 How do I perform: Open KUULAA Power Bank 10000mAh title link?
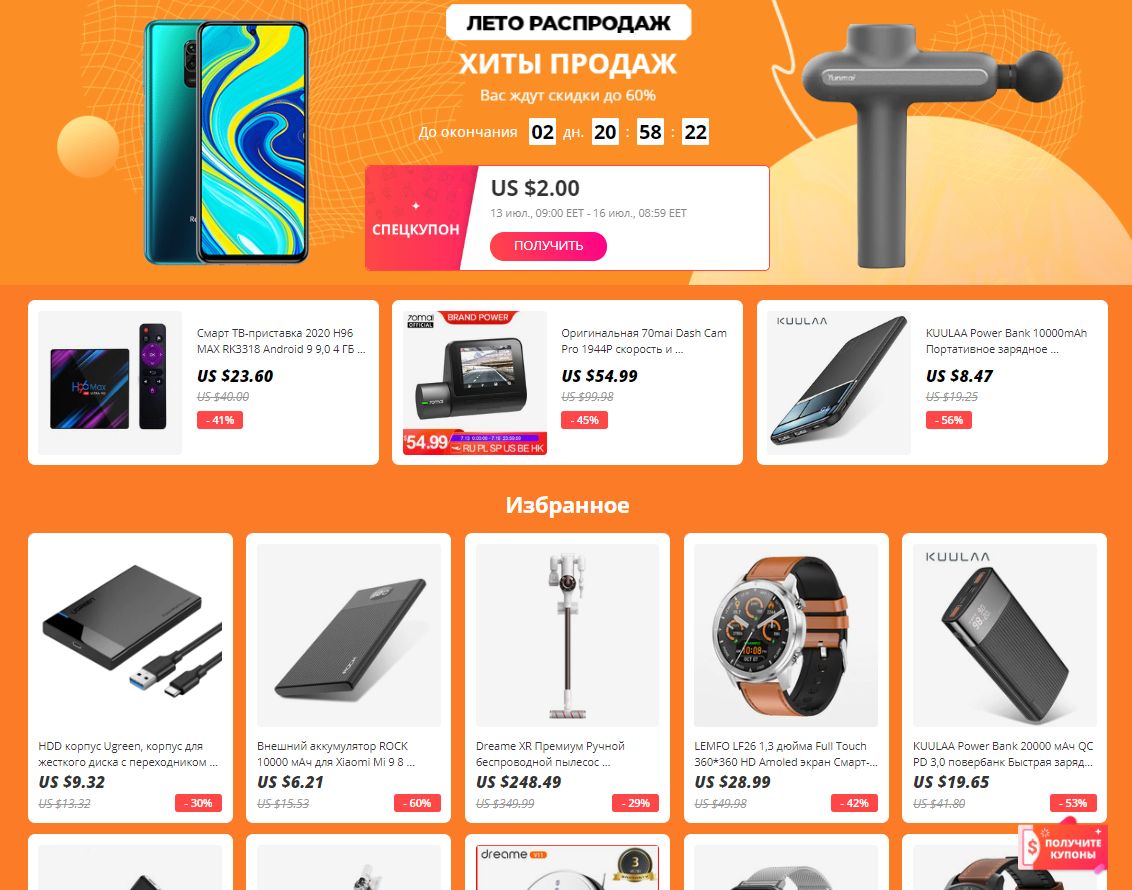(x=1006, y=341)
